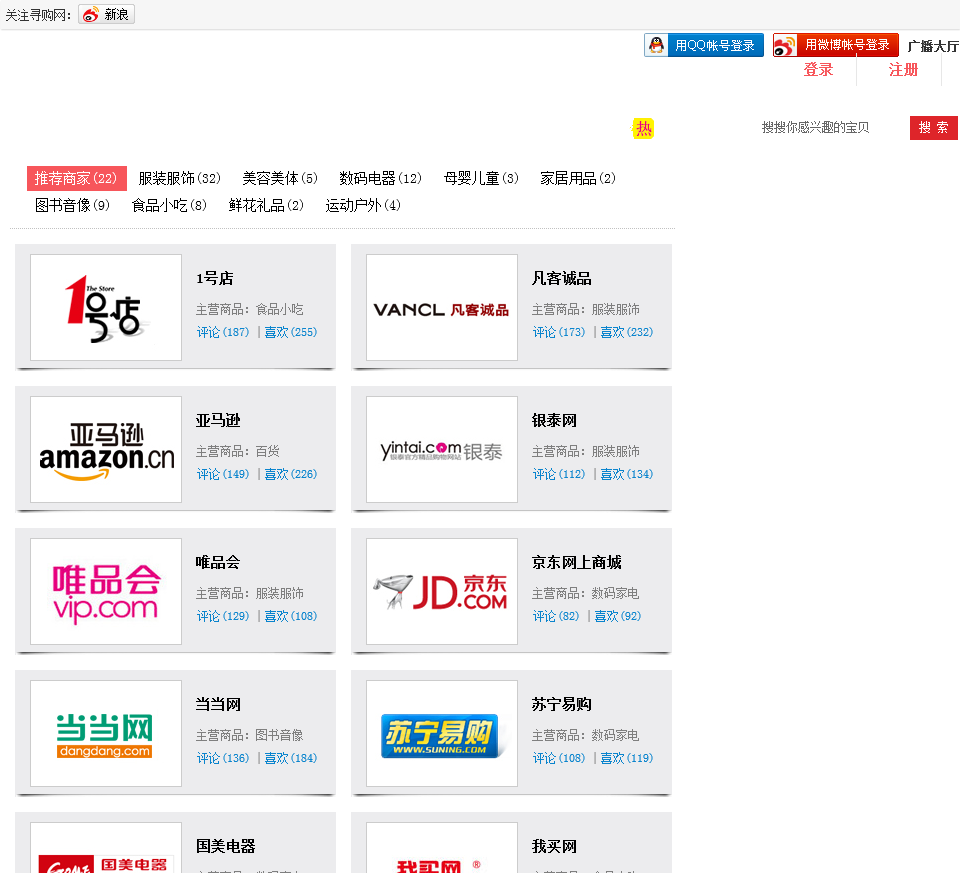Open the 1号店 logo thumbnail

(106, 307)
